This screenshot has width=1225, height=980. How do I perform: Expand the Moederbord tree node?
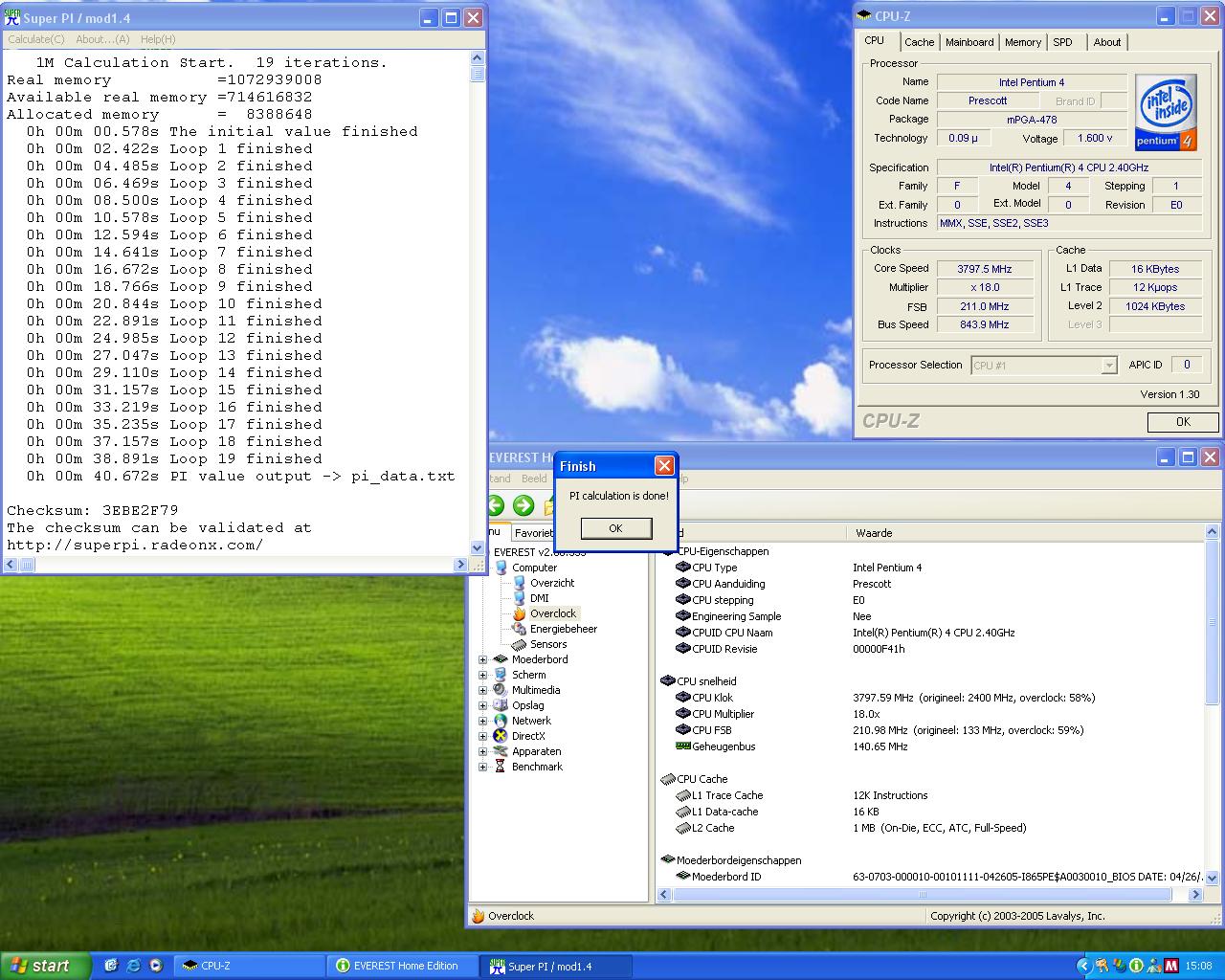[x=483, y=659]
